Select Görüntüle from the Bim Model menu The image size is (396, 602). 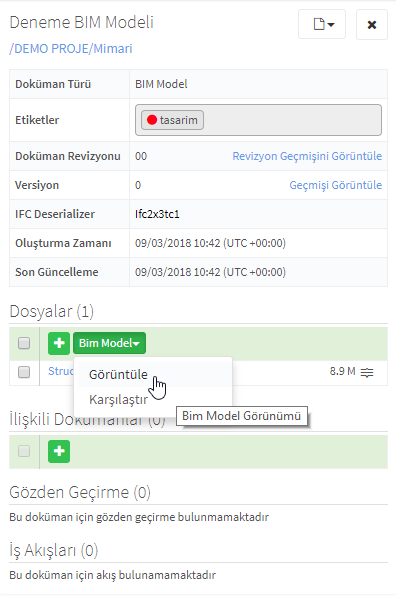(x=118, y=375)
